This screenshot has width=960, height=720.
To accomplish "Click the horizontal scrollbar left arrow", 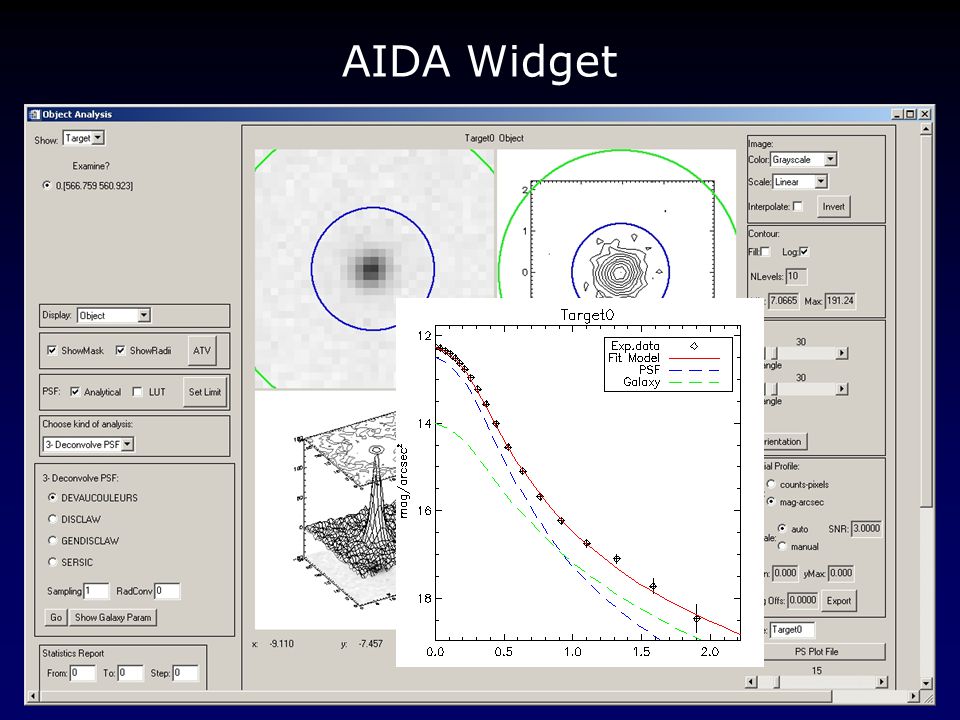I will 32,696.
